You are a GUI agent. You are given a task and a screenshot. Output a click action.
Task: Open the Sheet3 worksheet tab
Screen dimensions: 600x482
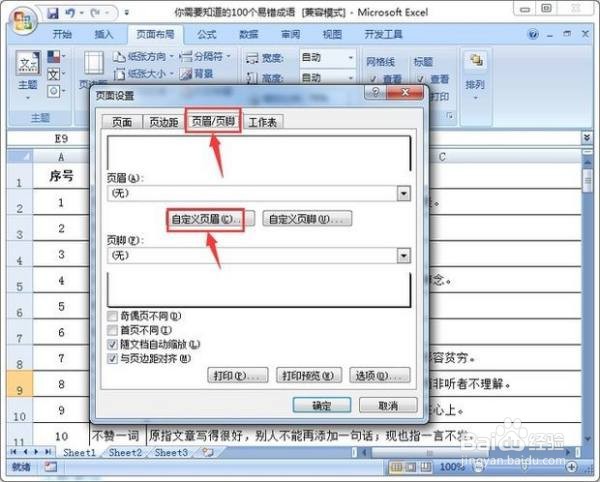click(x=171, y=453)
